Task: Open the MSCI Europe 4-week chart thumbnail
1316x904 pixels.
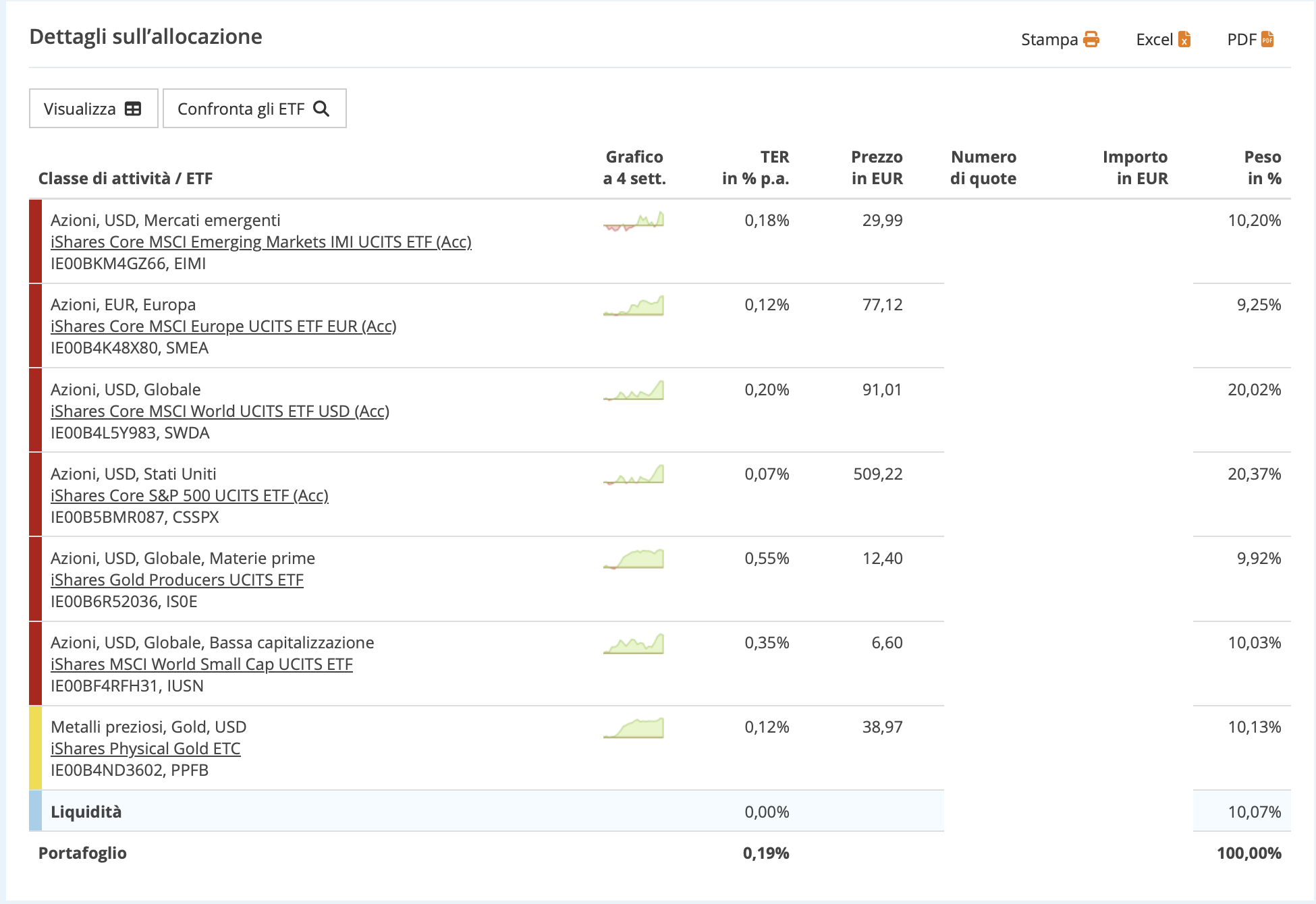Action: [633, 306]
